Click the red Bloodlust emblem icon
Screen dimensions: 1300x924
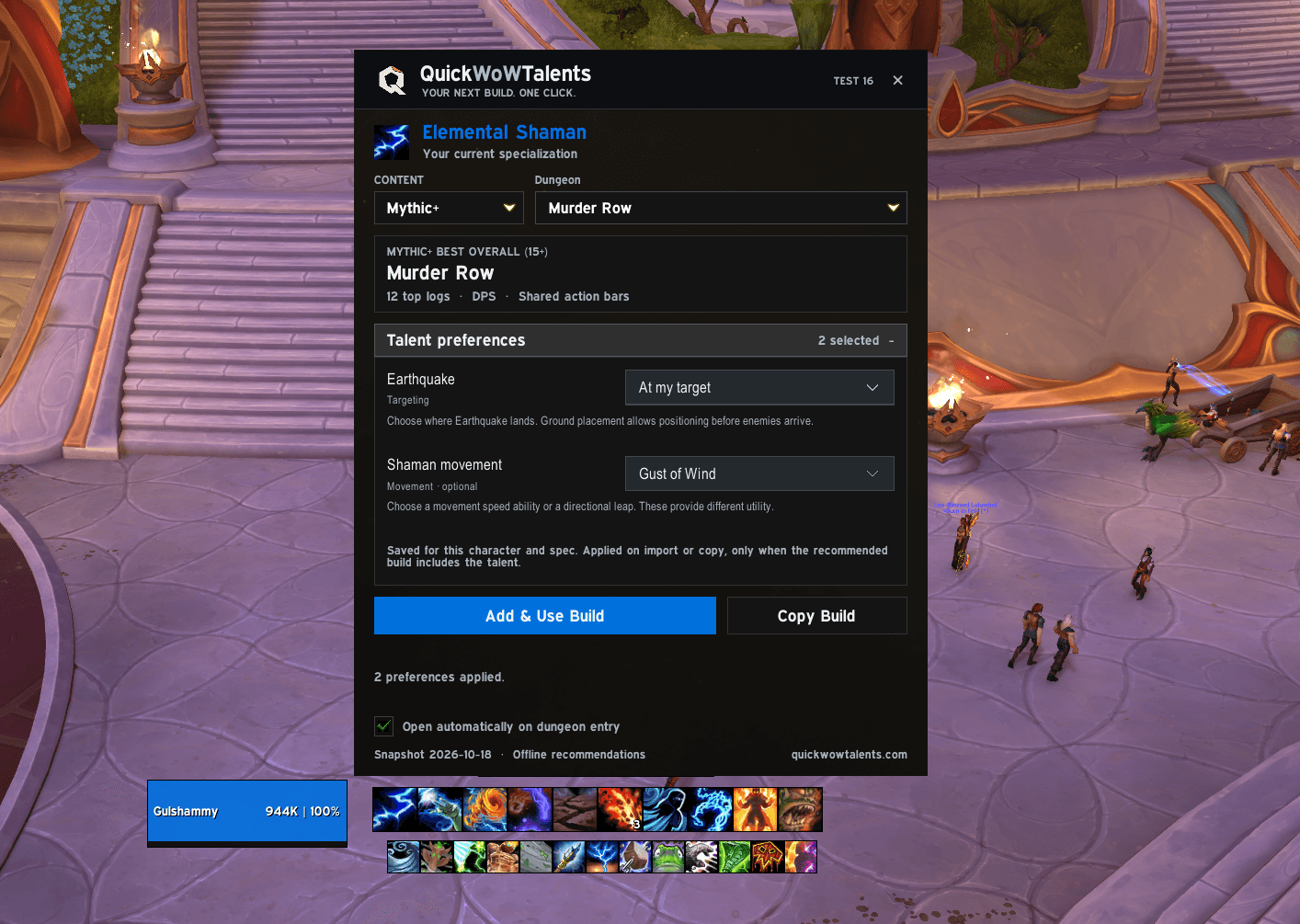coord(768,857)
